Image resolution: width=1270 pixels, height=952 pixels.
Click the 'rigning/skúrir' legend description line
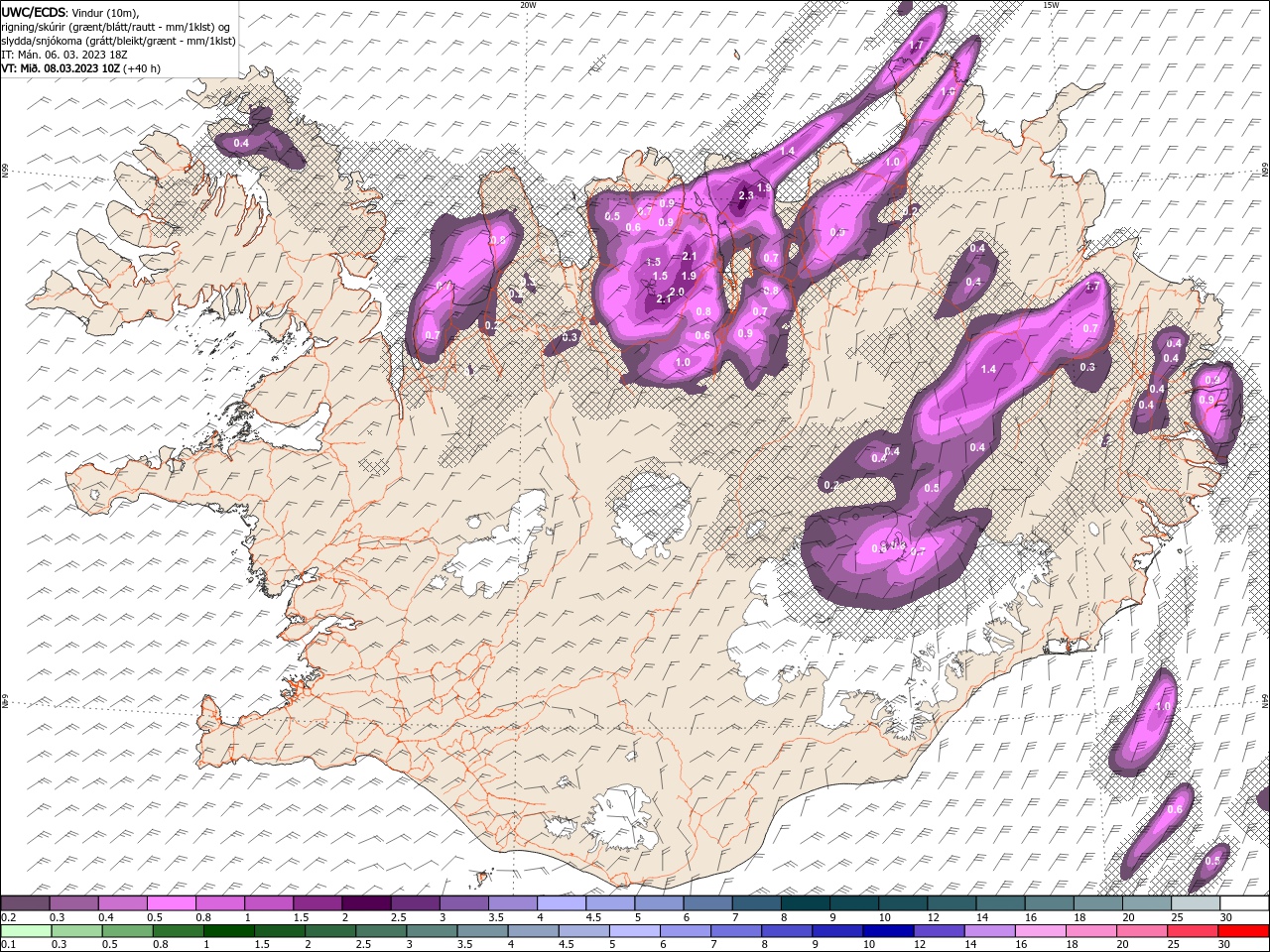point(116,26)
